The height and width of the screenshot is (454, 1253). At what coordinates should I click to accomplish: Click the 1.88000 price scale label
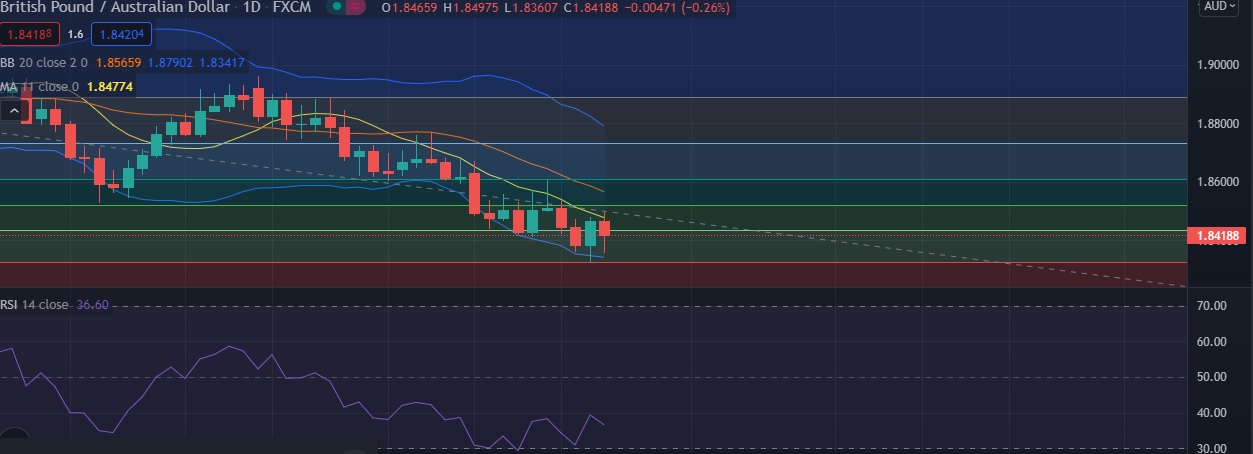pyautogui.click(x=1220, y=124)
